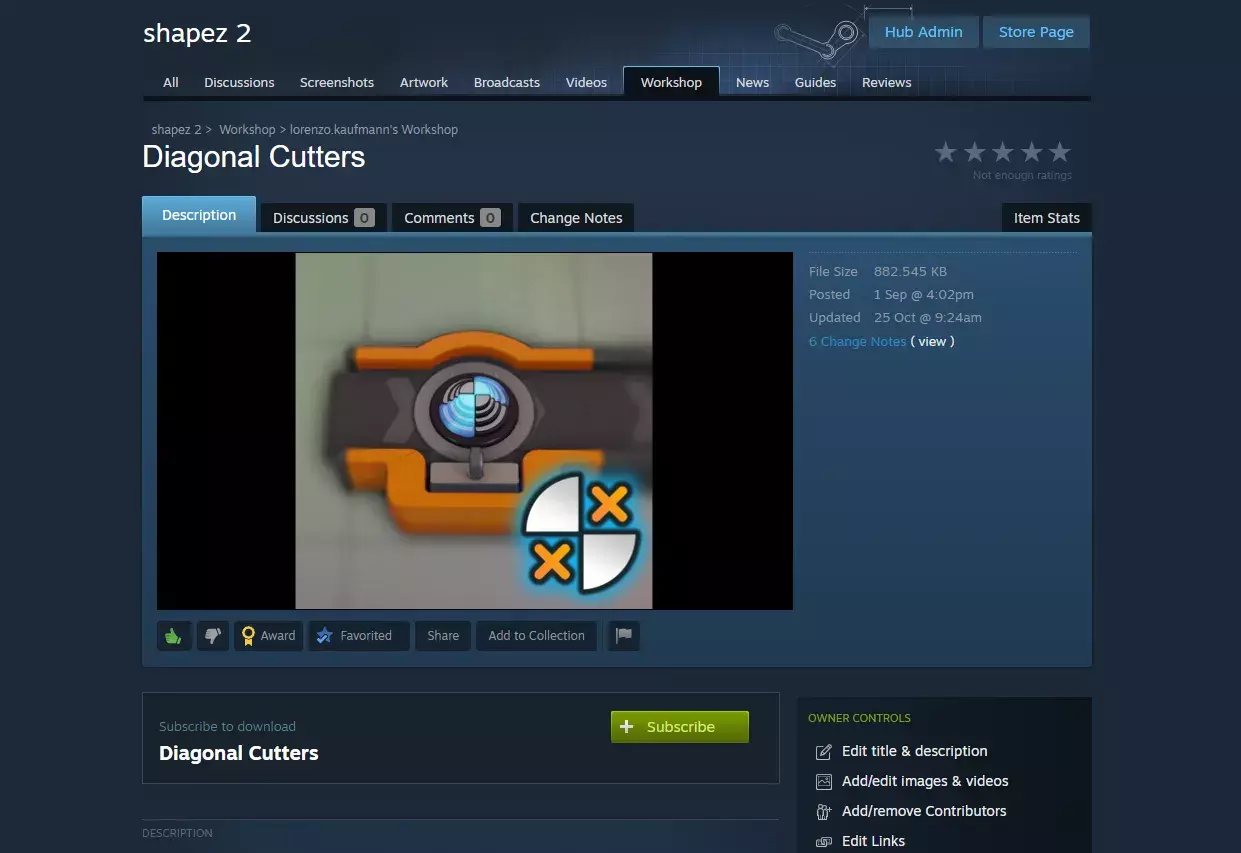Click Edit title & description
1241x853 pixels.
[914, 751]
